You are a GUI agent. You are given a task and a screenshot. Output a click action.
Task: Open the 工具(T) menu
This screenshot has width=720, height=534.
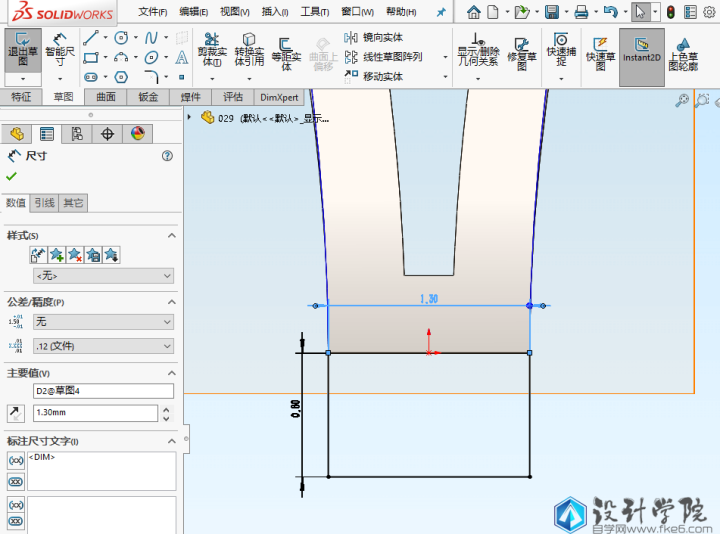(315, 12)
